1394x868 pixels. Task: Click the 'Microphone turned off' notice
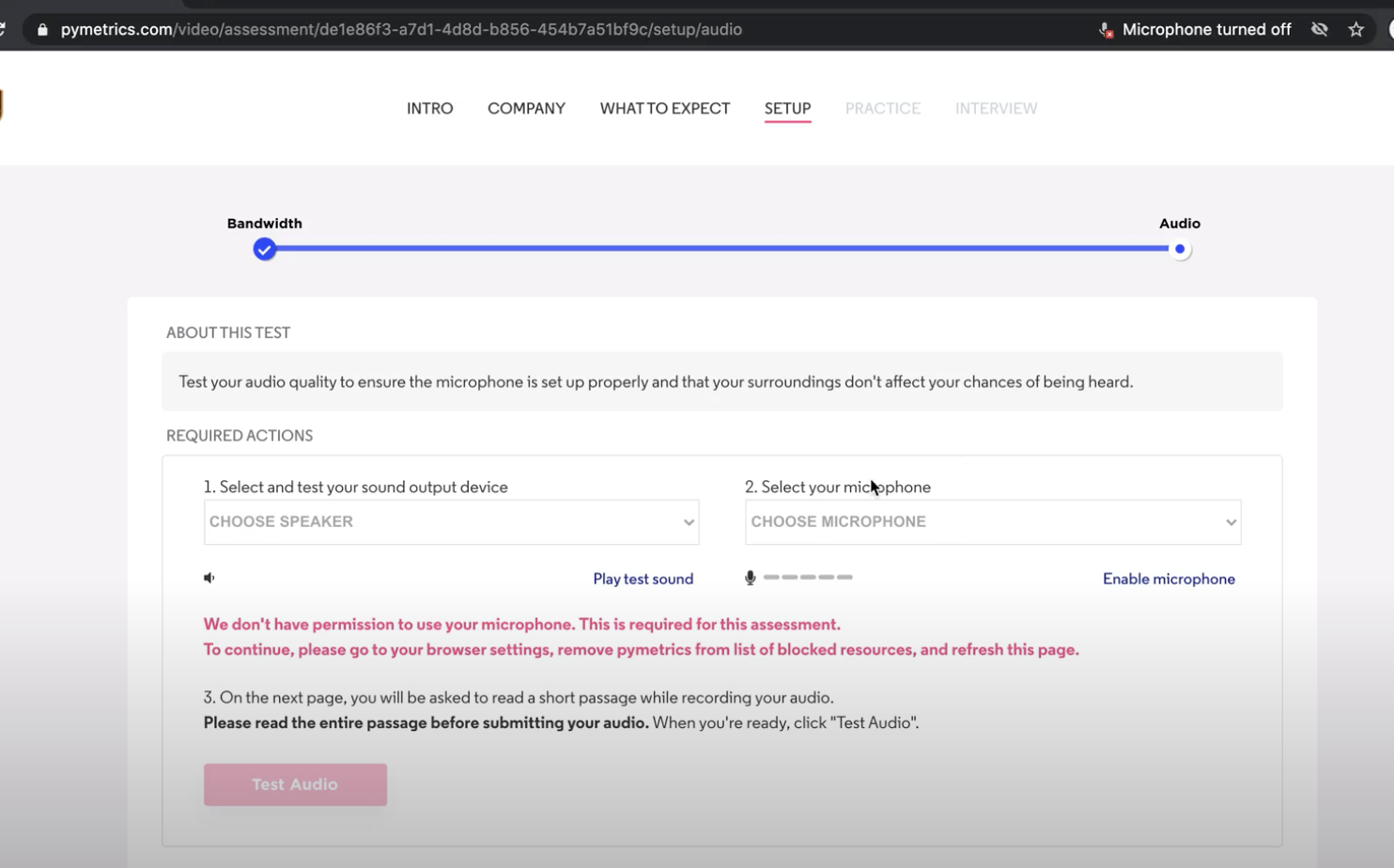[x=1206, y=30]
